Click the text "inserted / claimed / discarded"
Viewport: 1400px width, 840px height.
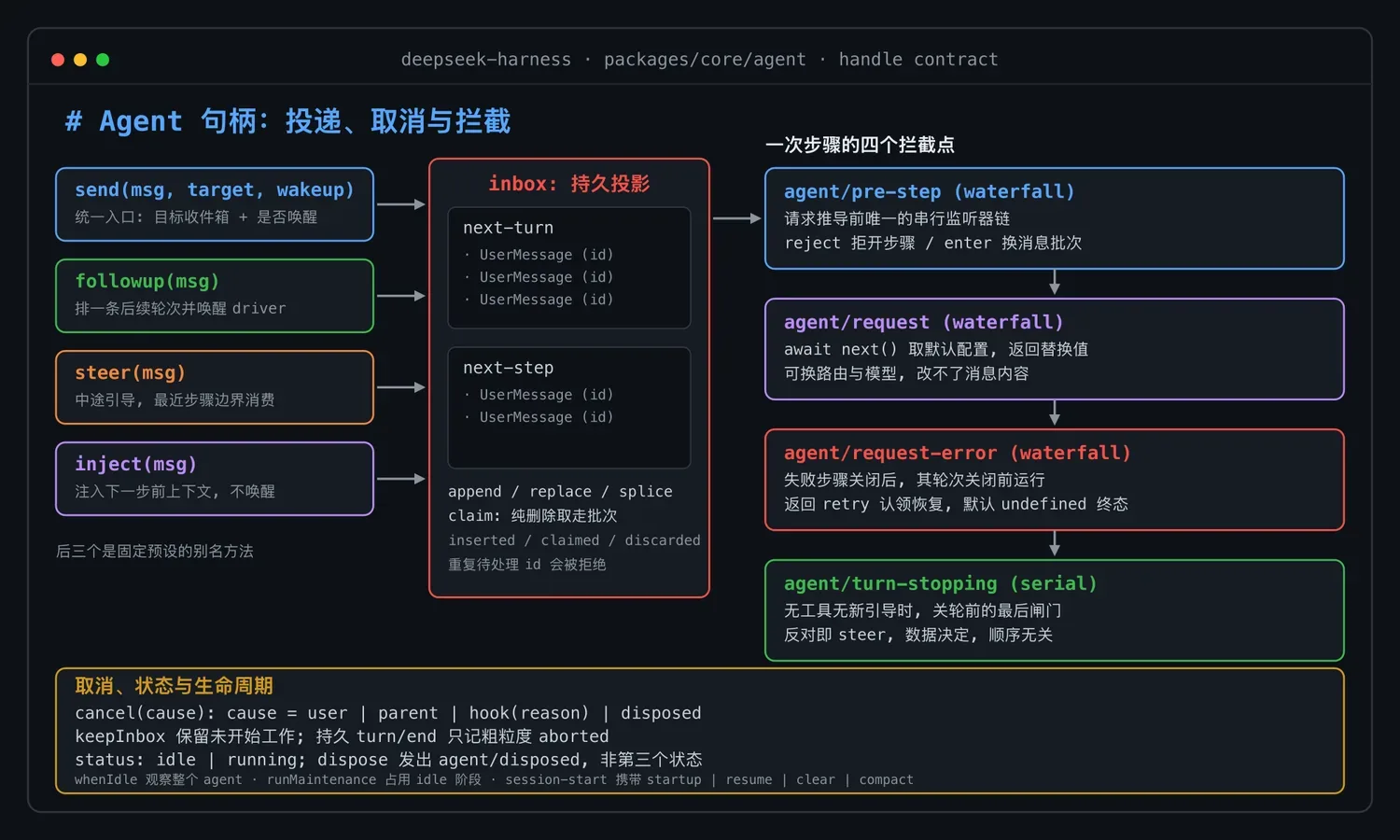(x=574, y=540)
